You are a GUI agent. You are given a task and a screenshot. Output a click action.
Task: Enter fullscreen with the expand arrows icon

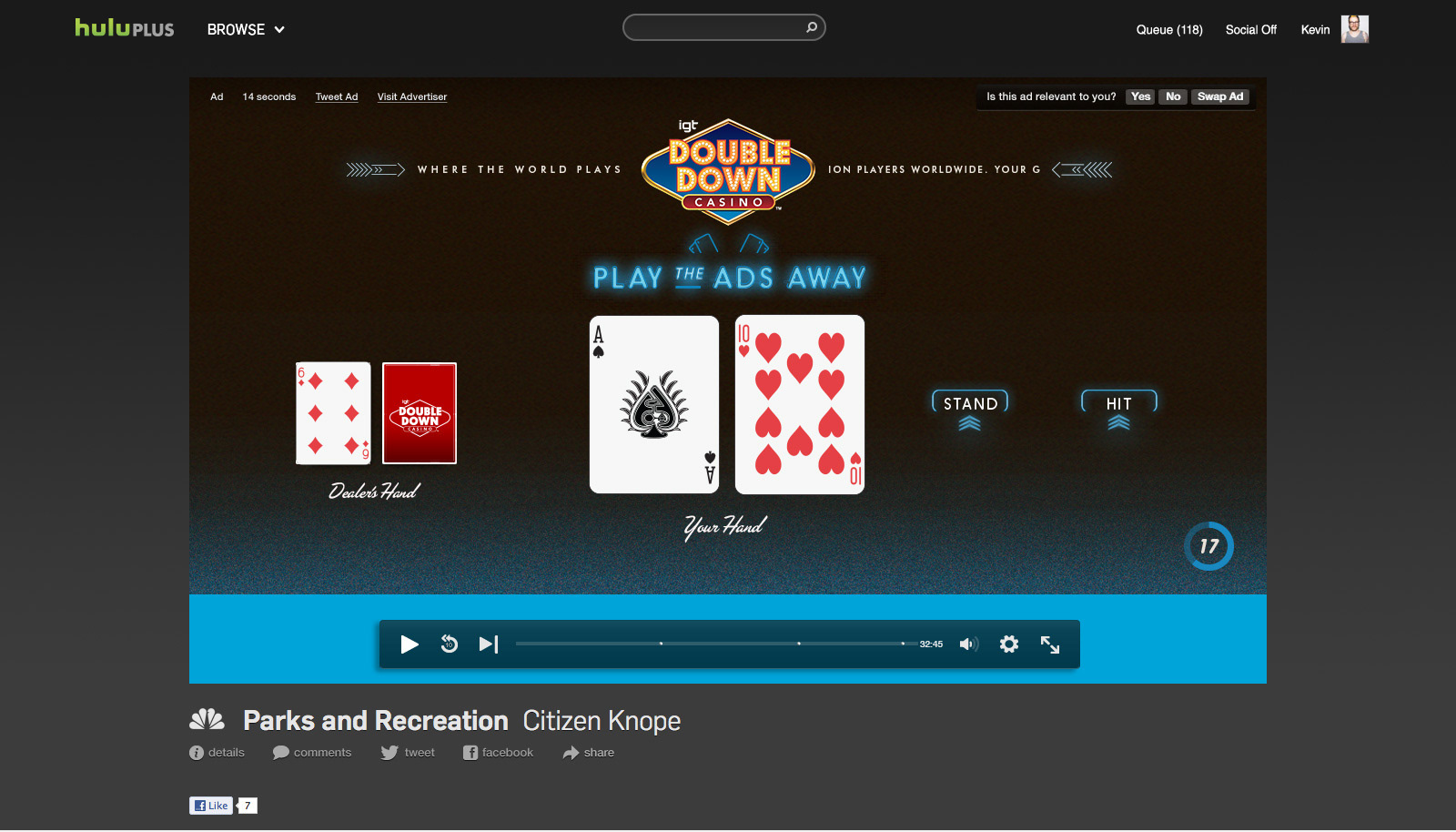coord(1050,644)
